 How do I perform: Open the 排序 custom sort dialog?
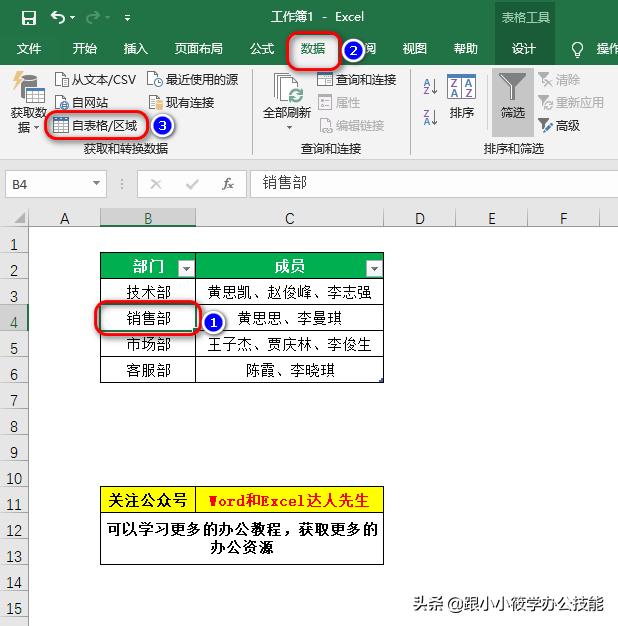(462, 97)
